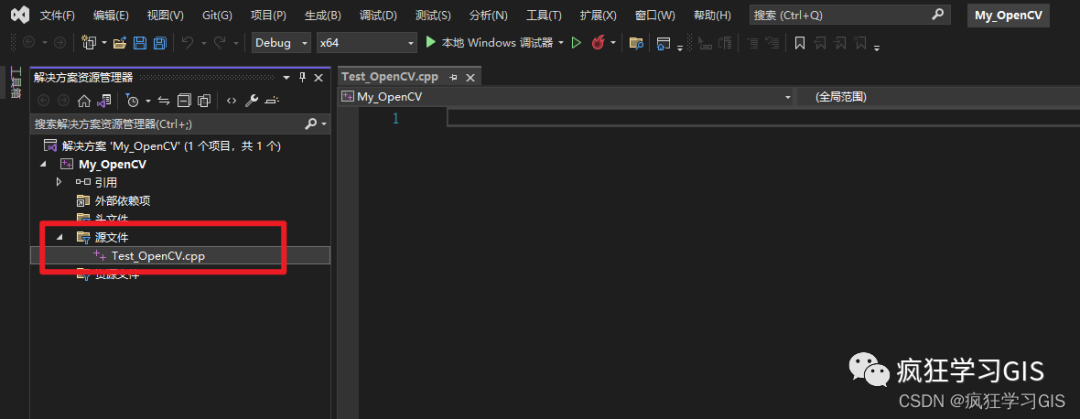
Task: Click the Open File folder icon
Action: click(119, 43)
